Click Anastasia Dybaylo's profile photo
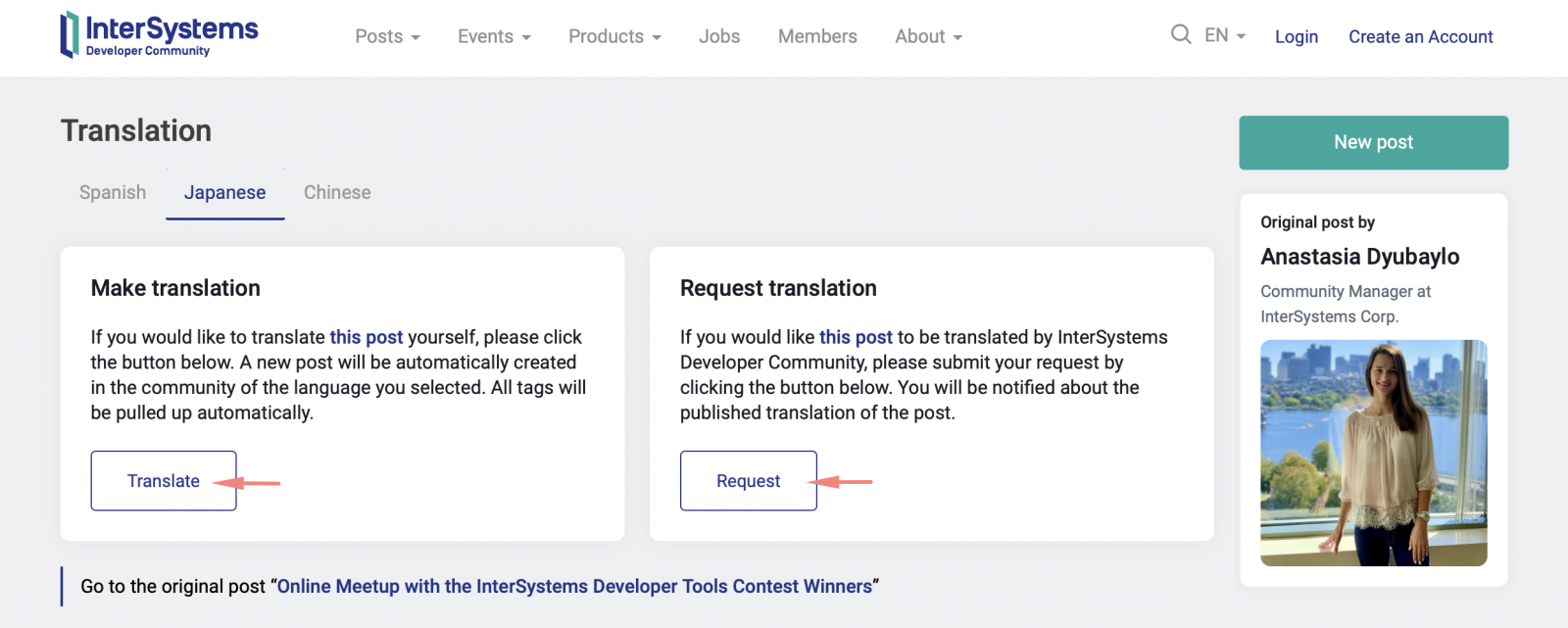This screenshot has height=628, width=1568. [1373, 453]
